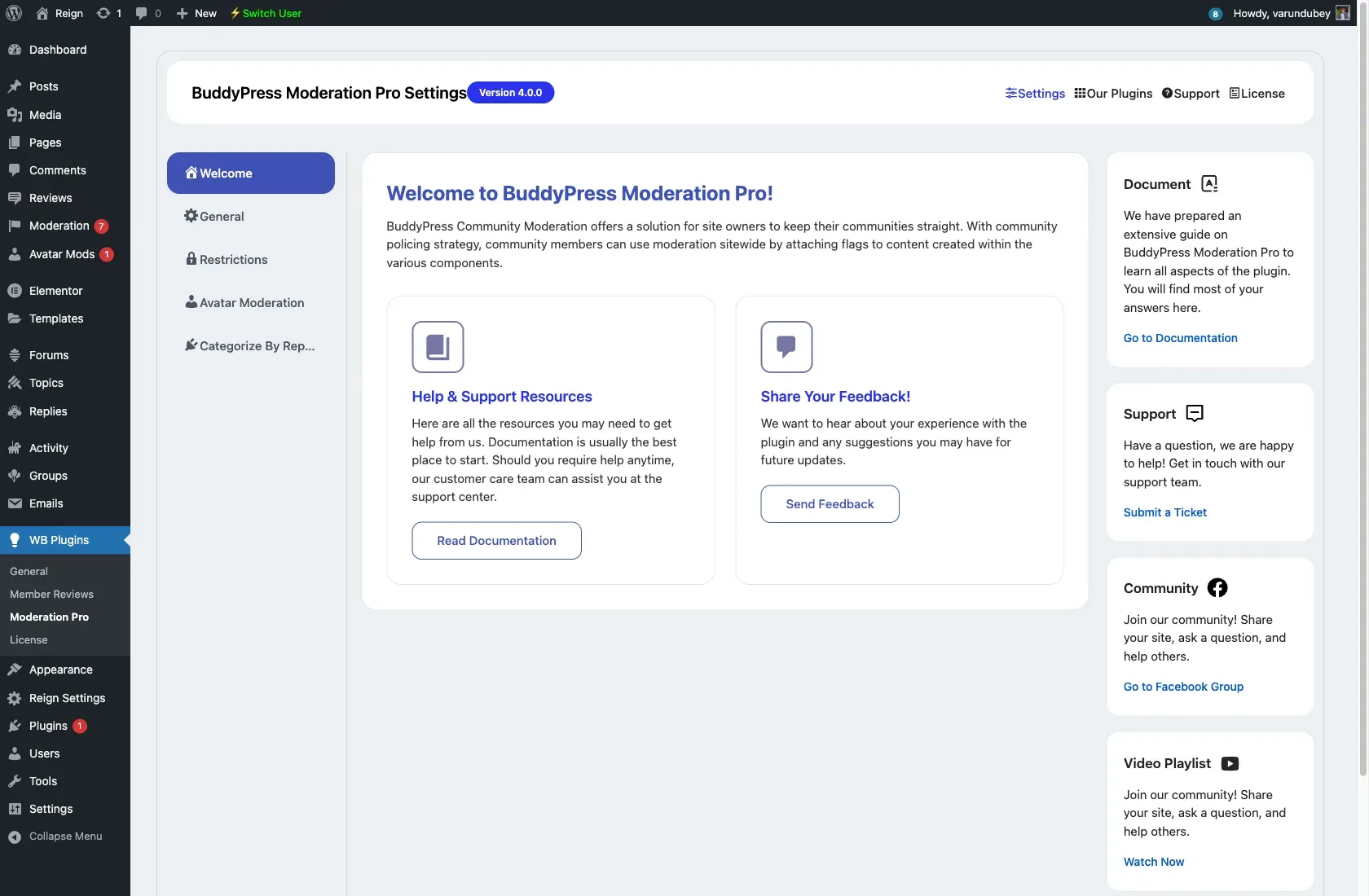Open the Comments sidebar menu
Screen dimensions: 1369x896
(65, 170)
